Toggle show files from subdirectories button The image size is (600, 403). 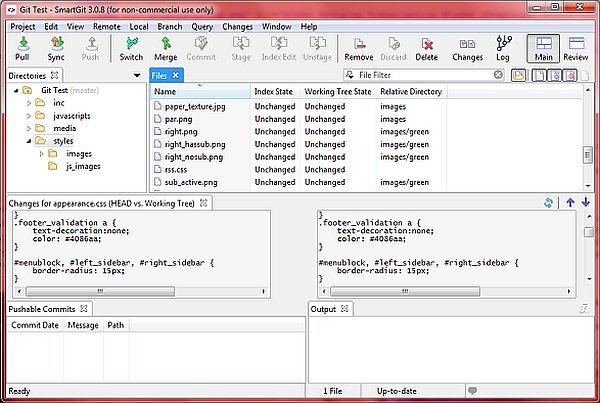518,75
